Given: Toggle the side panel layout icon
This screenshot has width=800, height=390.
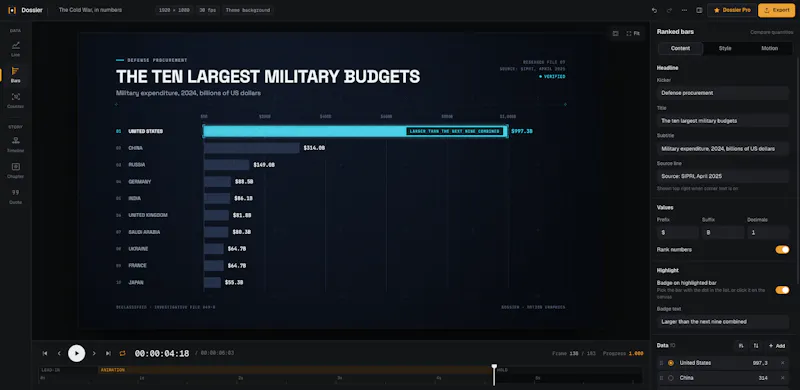Looking at the screenshot, I should tap(699, 10).
